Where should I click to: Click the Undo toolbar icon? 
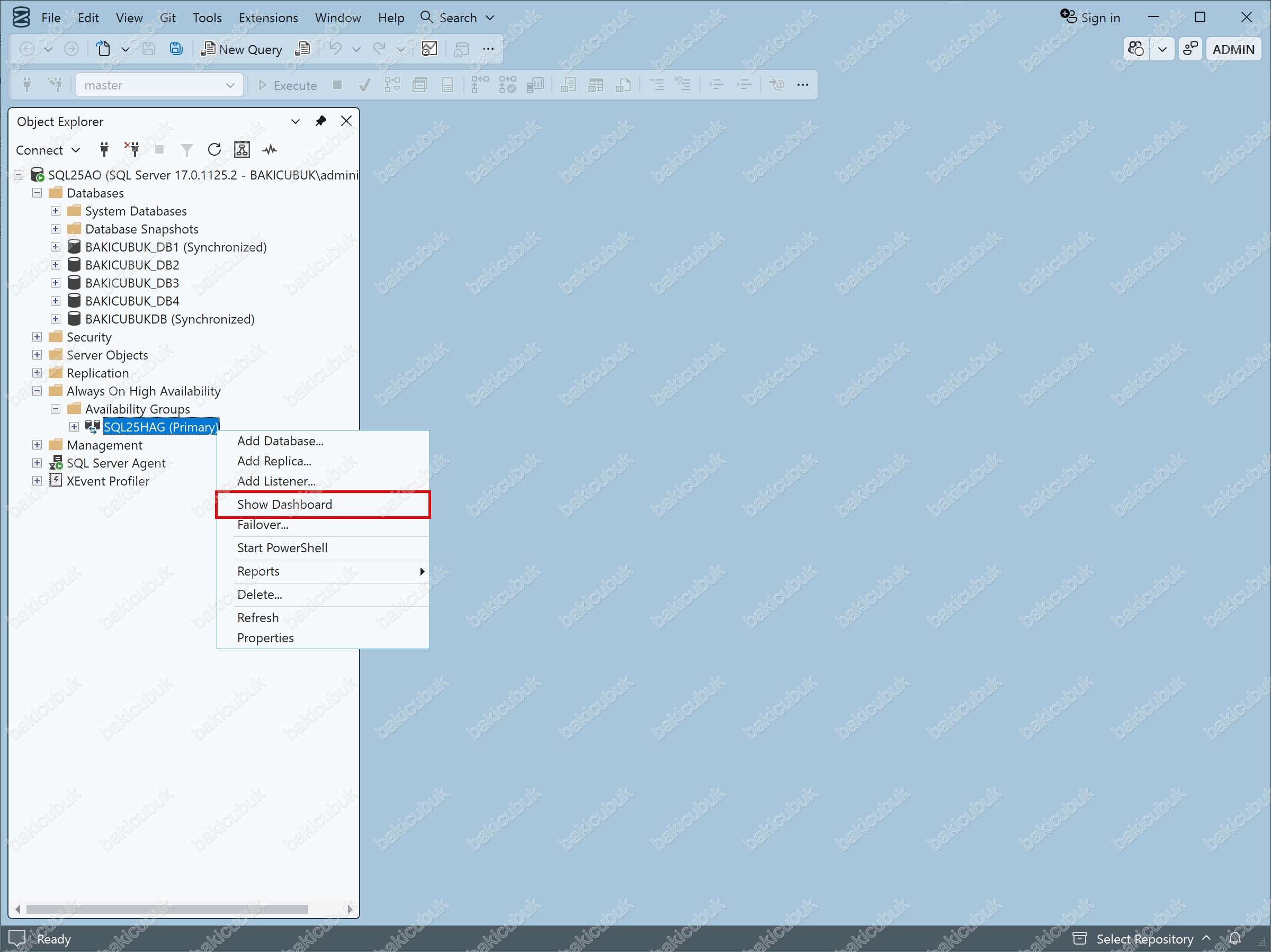[336, 49]
